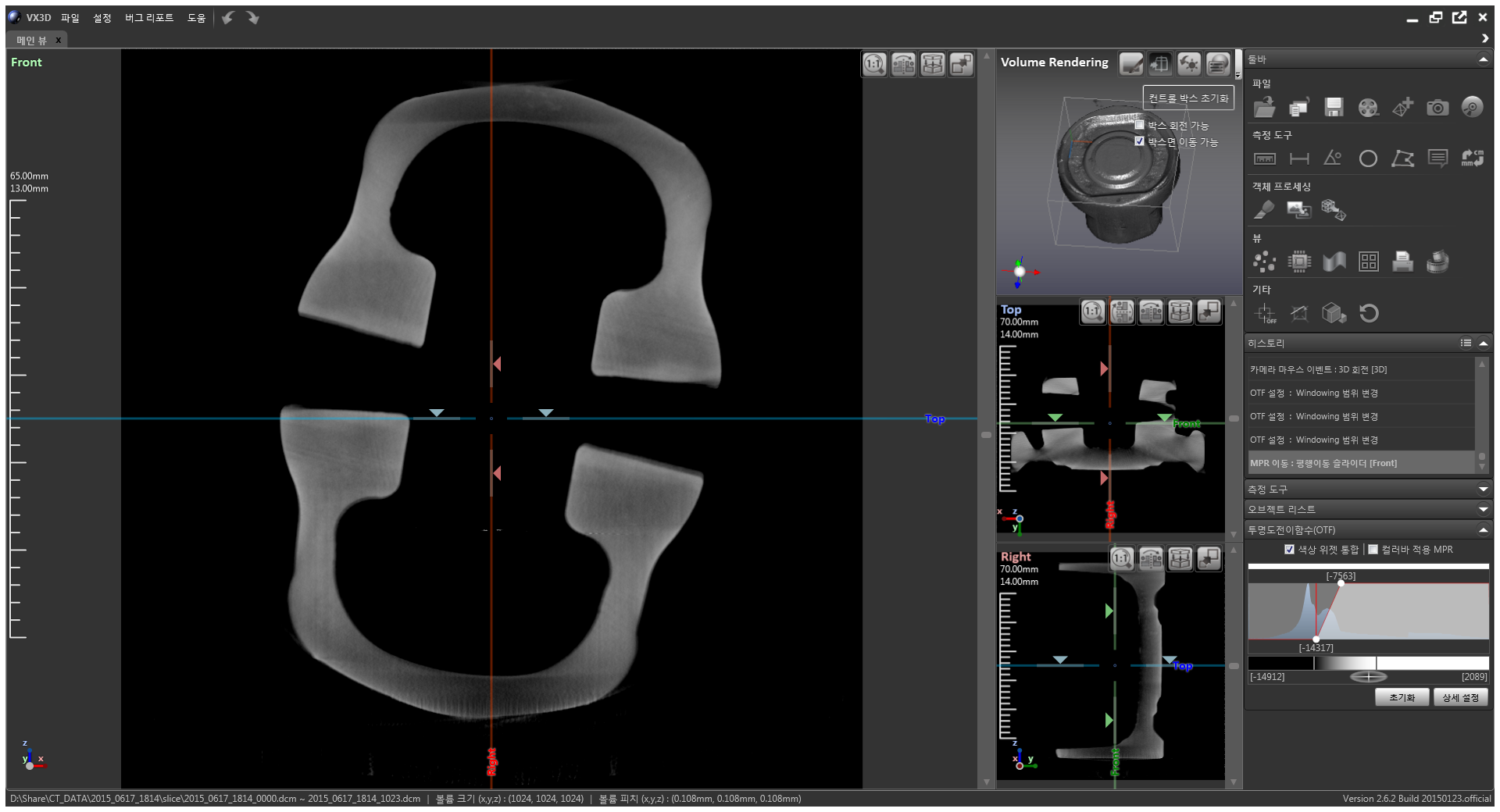Click the redo arrow in the menu bar

point(252,17)
